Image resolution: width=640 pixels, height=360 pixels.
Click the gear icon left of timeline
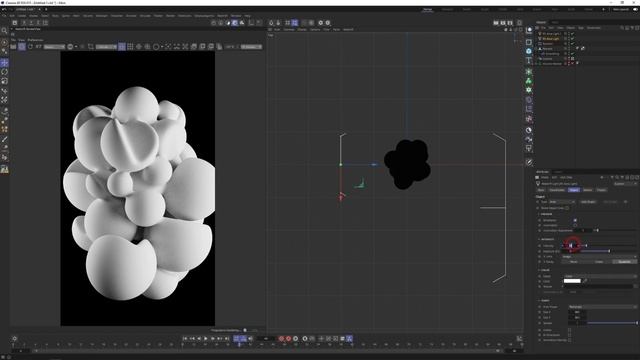(15, 338)
